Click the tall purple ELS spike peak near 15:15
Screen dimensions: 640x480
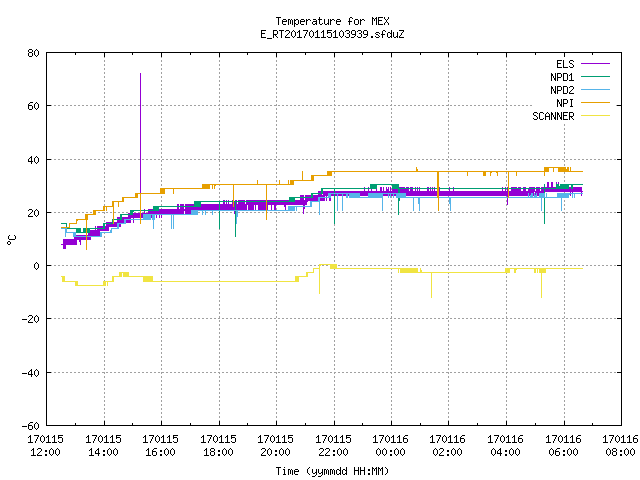click(140, 74)
